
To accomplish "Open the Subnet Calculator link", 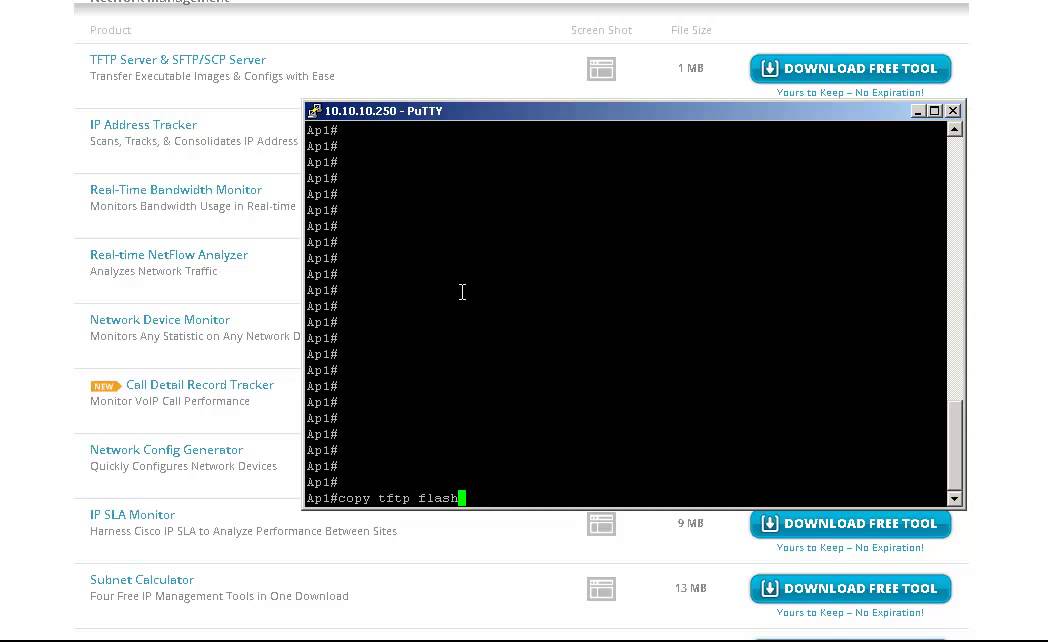I will point(142,579).
